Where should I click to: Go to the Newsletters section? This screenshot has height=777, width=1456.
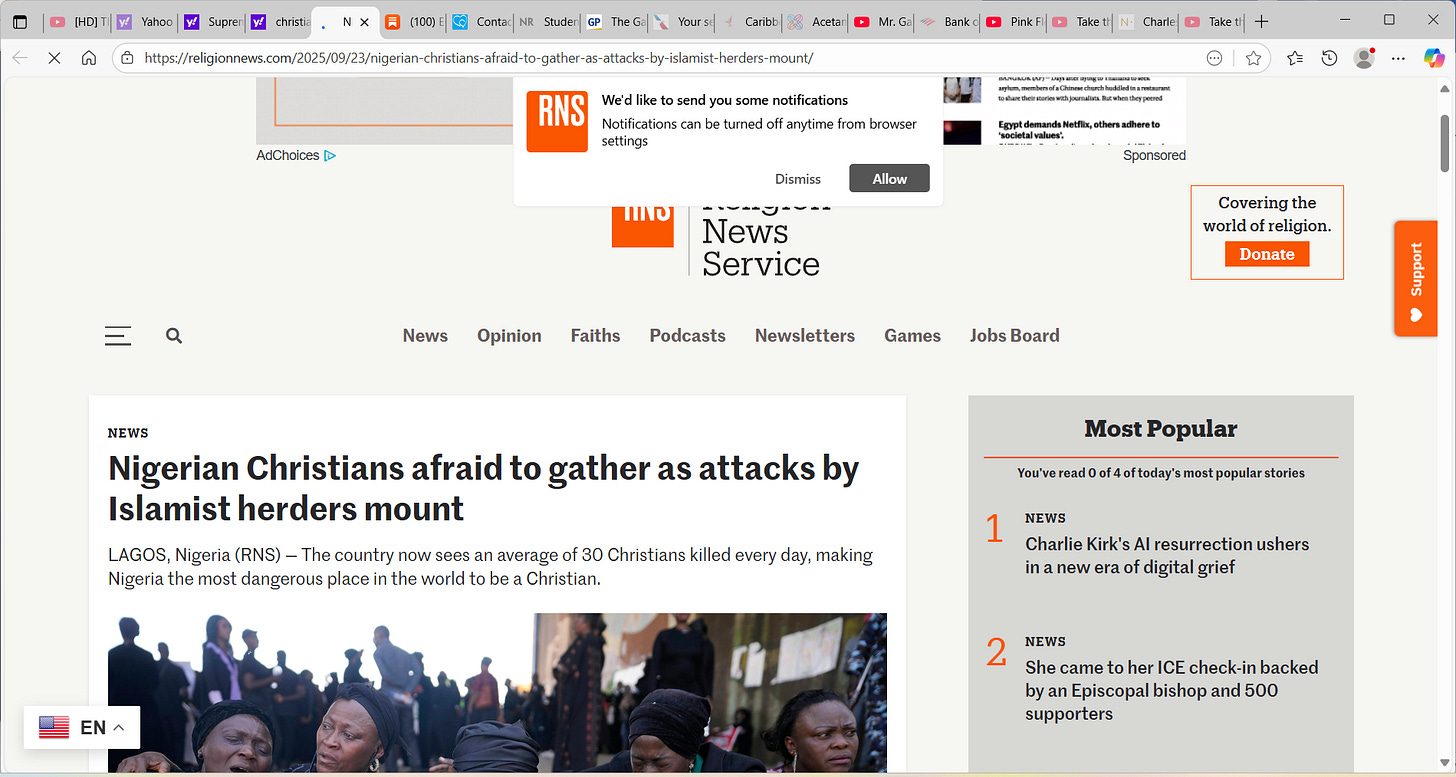click(x=805, y=336)
